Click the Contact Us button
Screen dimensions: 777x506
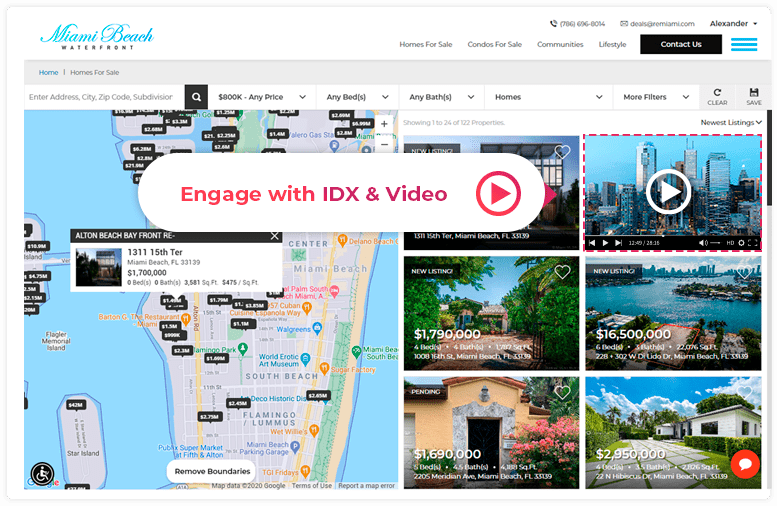681,45
